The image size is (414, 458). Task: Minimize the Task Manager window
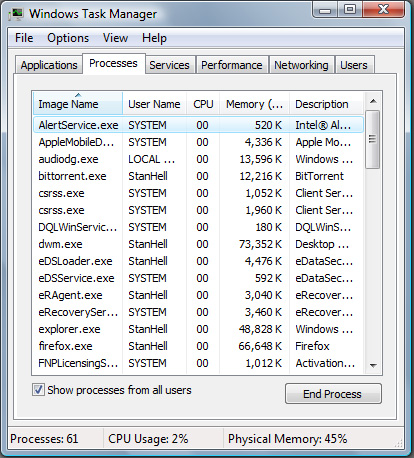325,10
